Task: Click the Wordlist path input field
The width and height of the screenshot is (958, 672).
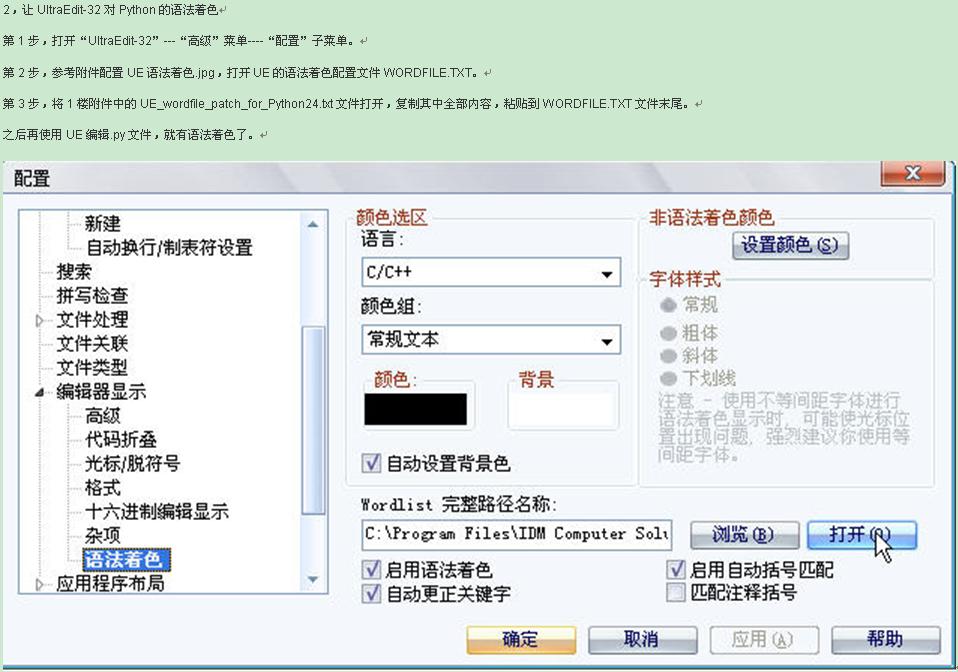Action: [516, 534]
